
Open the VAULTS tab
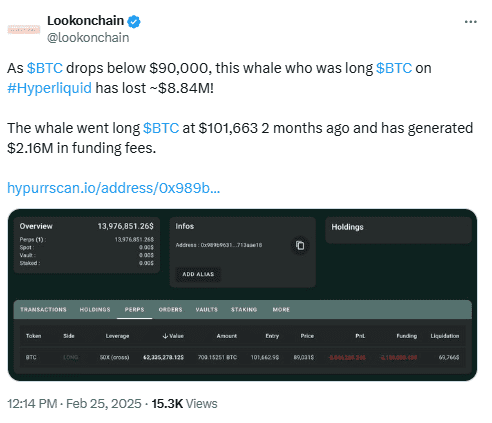pos(206,310)
